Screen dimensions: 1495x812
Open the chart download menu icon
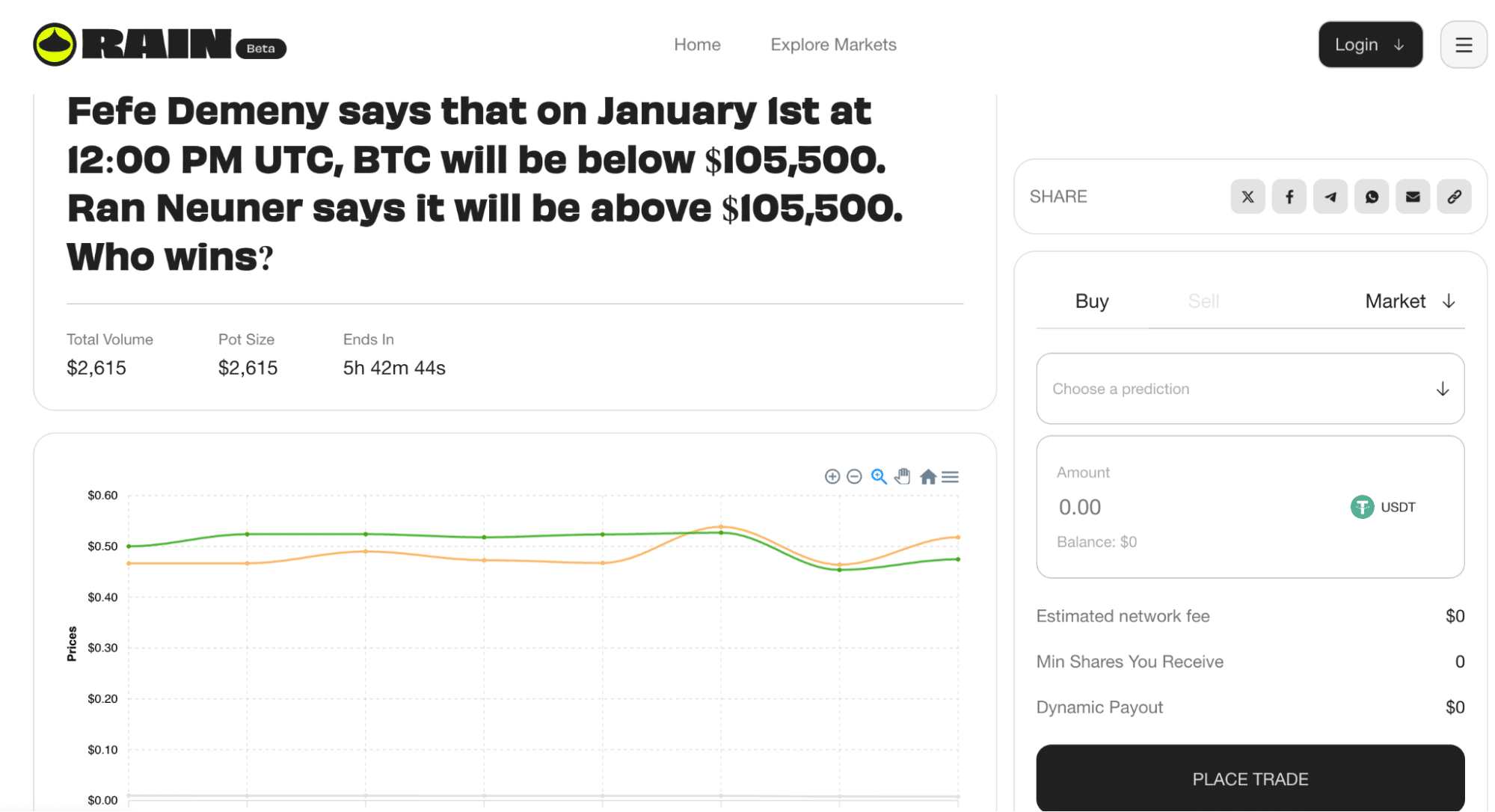[x=951, y=476]
